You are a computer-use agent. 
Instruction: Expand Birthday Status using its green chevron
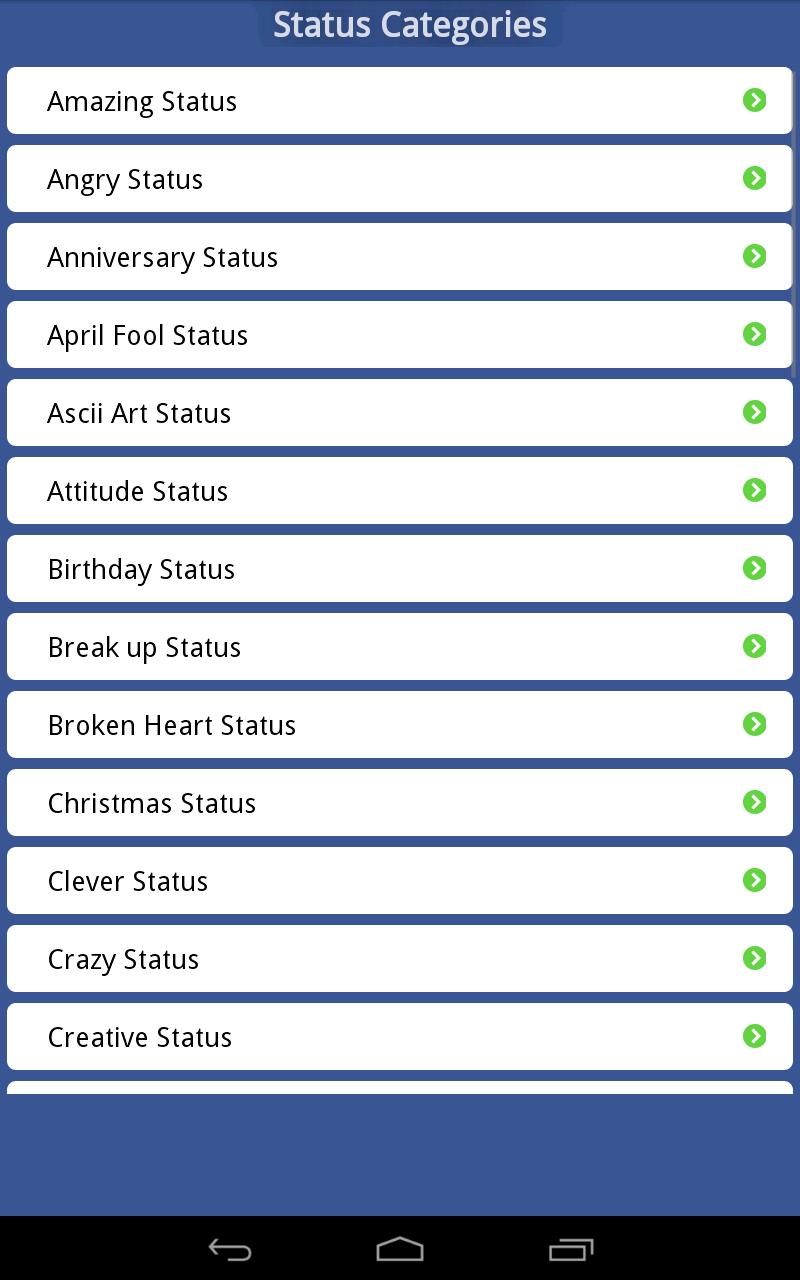pyautogui.click(x=755, y=568)
